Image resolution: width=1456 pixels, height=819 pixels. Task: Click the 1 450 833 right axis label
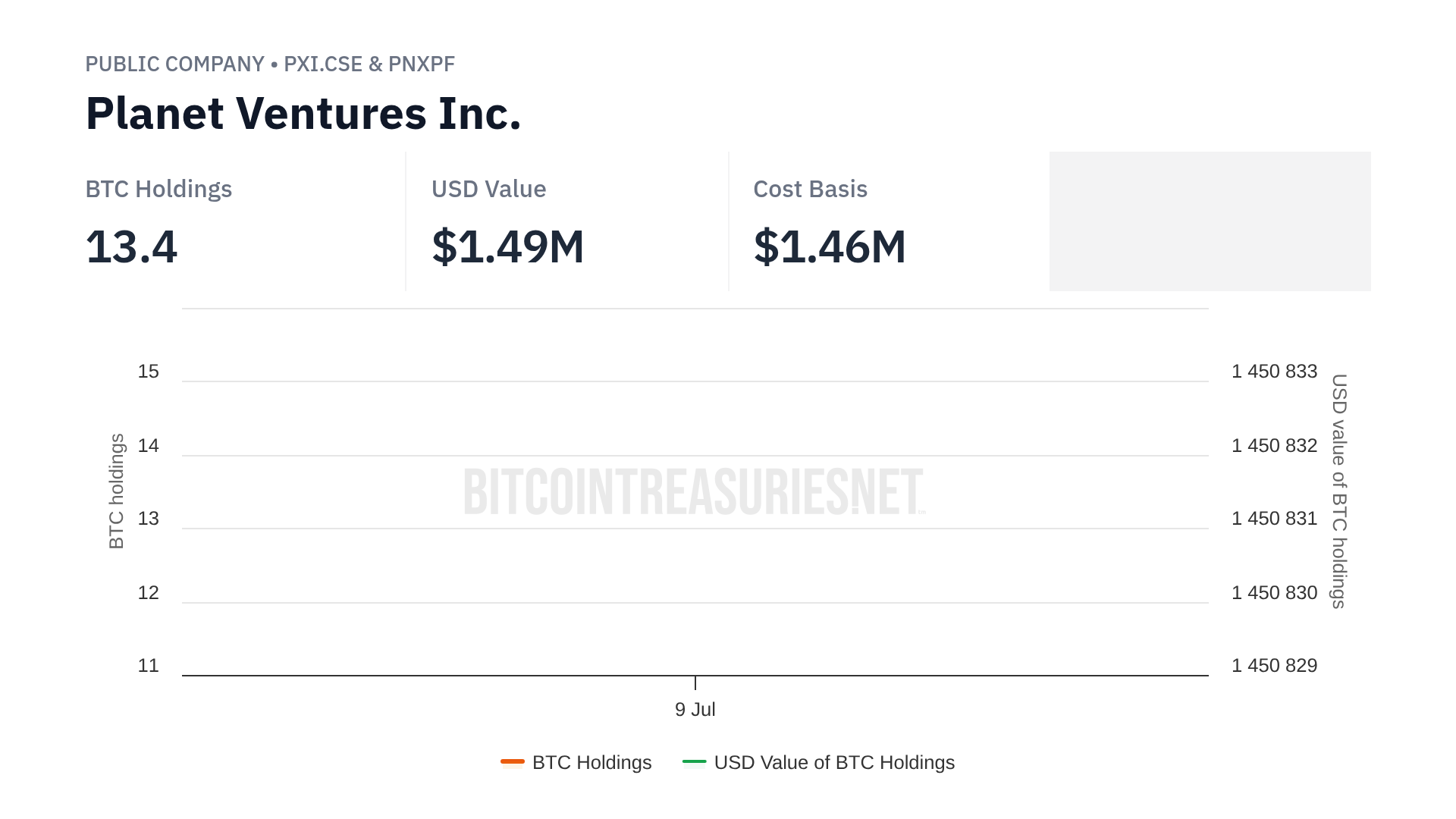click(1274, 372)
